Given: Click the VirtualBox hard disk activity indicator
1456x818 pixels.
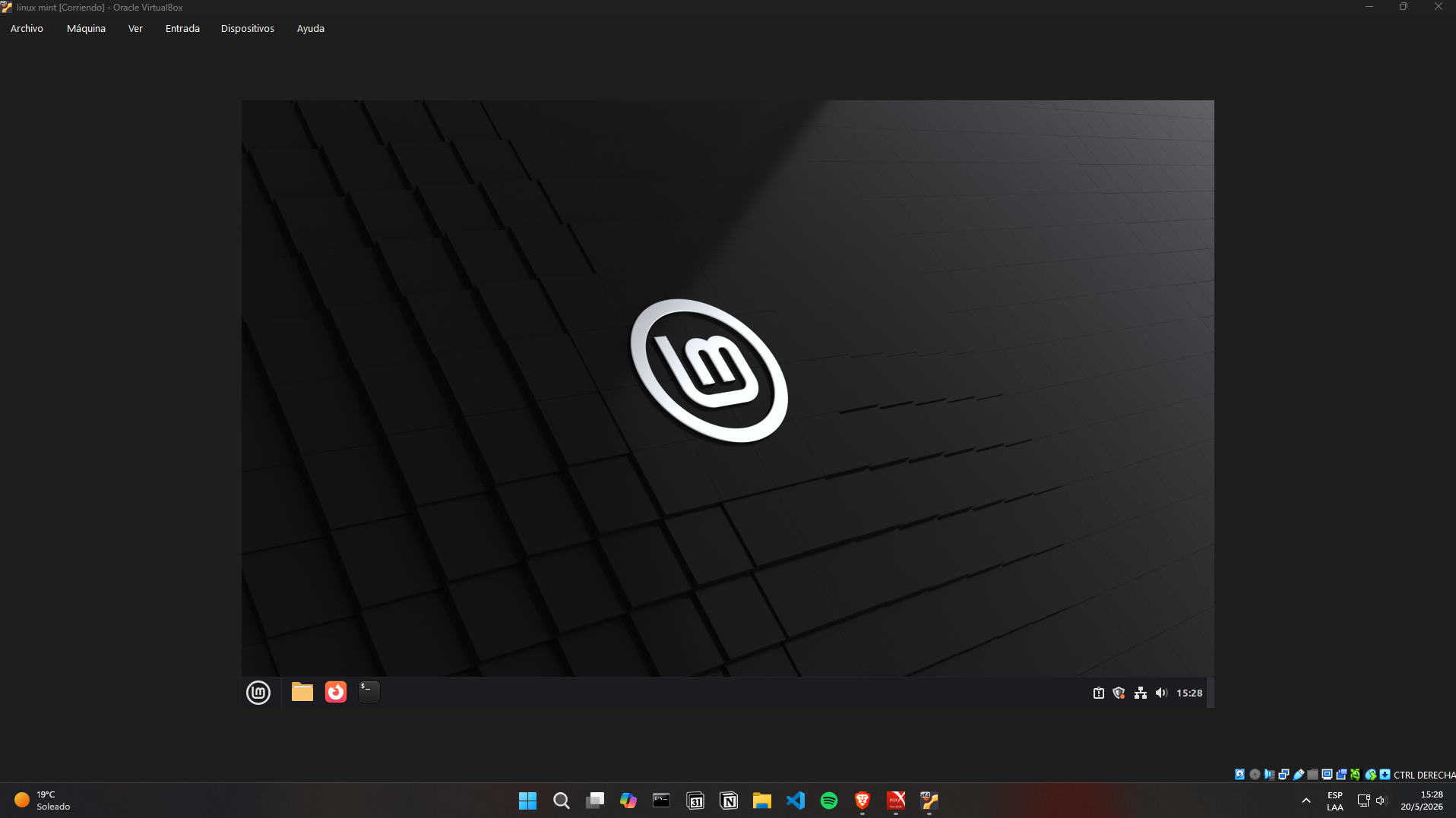Looking at the screenshot, I should pyautogui.click(x=1239, y=775).
